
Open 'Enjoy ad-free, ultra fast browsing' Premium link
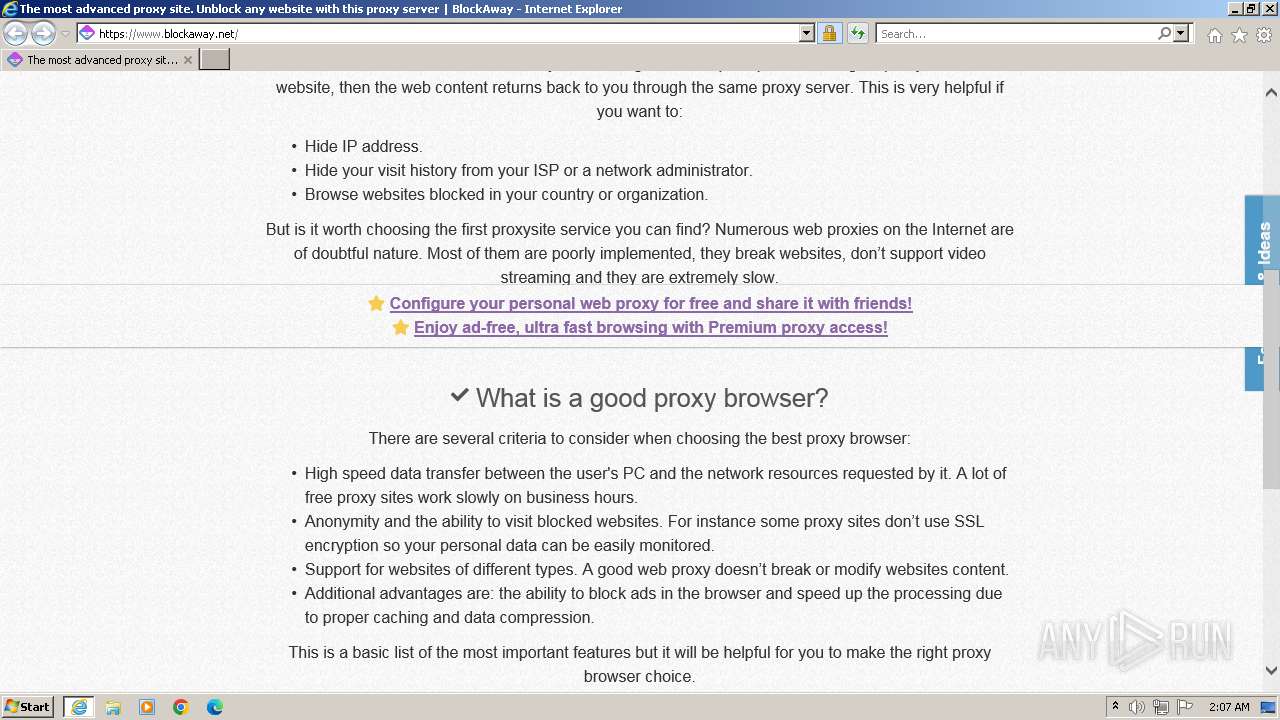click(x=651, y=327)
